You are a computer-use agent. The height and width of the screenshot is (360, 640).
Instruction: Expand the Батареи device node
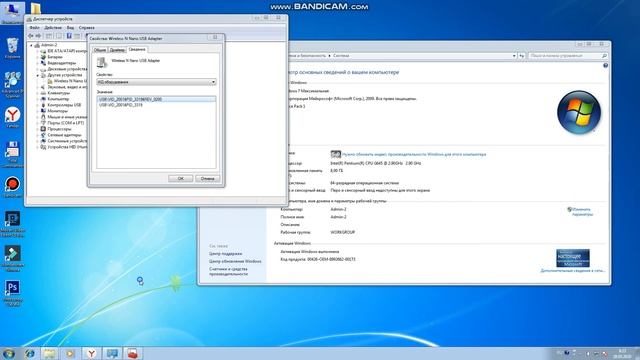tap(38, 57)
